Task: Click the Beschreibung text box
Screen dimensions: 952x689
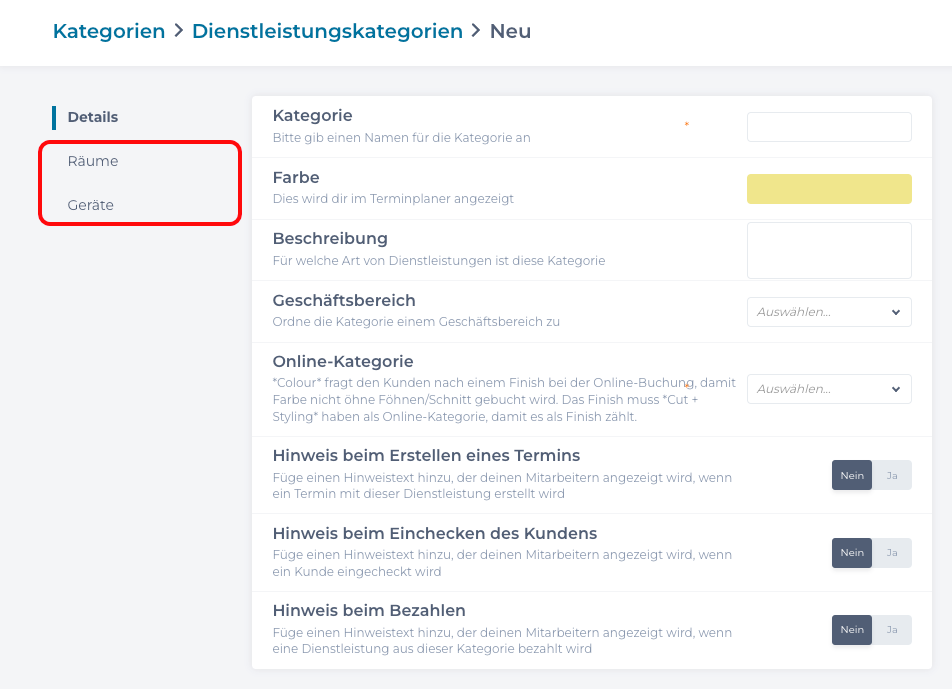Action: point(829,249)
